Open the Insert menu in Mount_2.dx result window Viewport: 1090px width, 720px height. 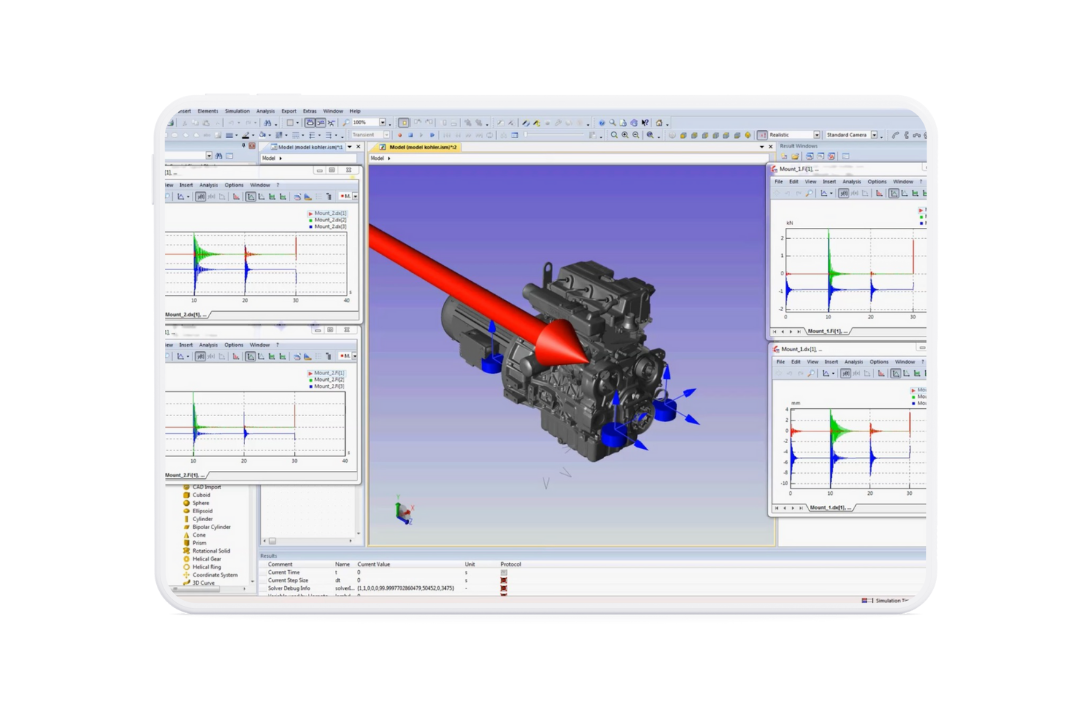[186, 186]
